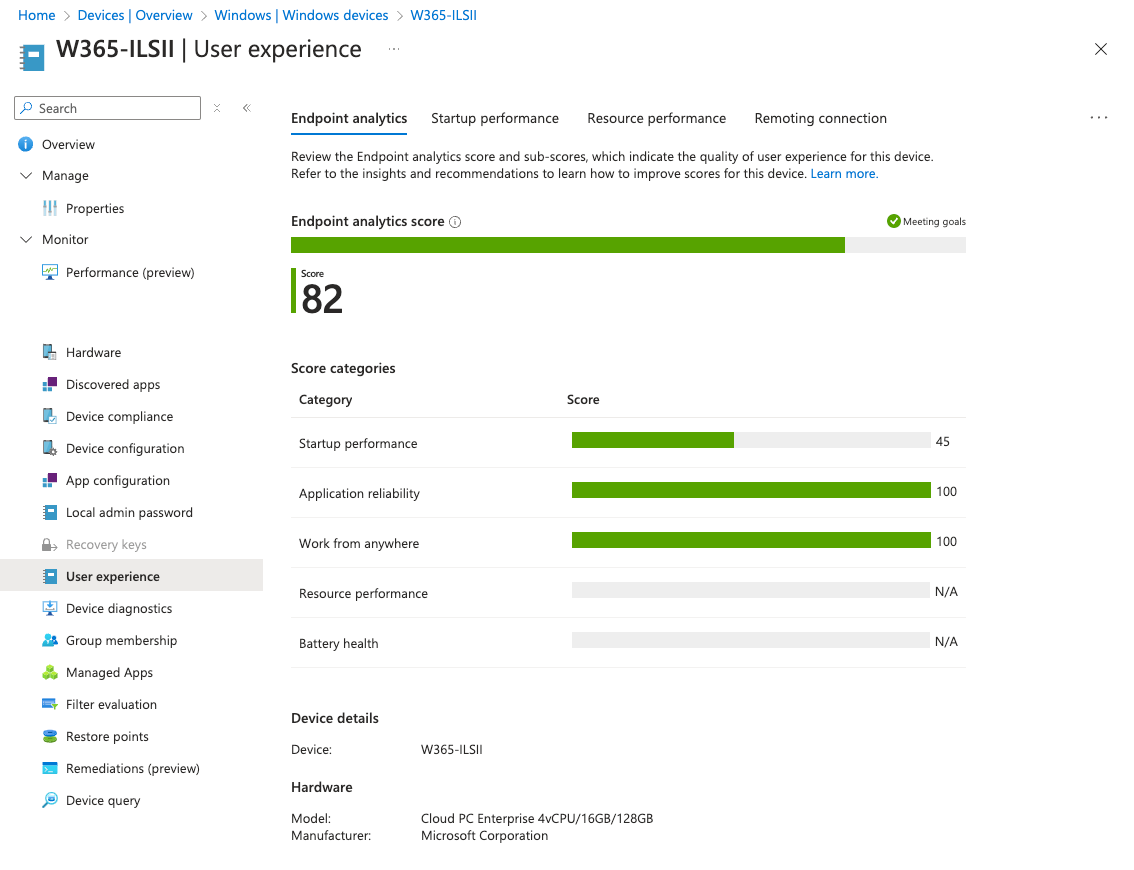The image size is (1134, 870).
Task: Select the Endpoint analytics tab
Action: pyautogui.click(x=349, y=119)
